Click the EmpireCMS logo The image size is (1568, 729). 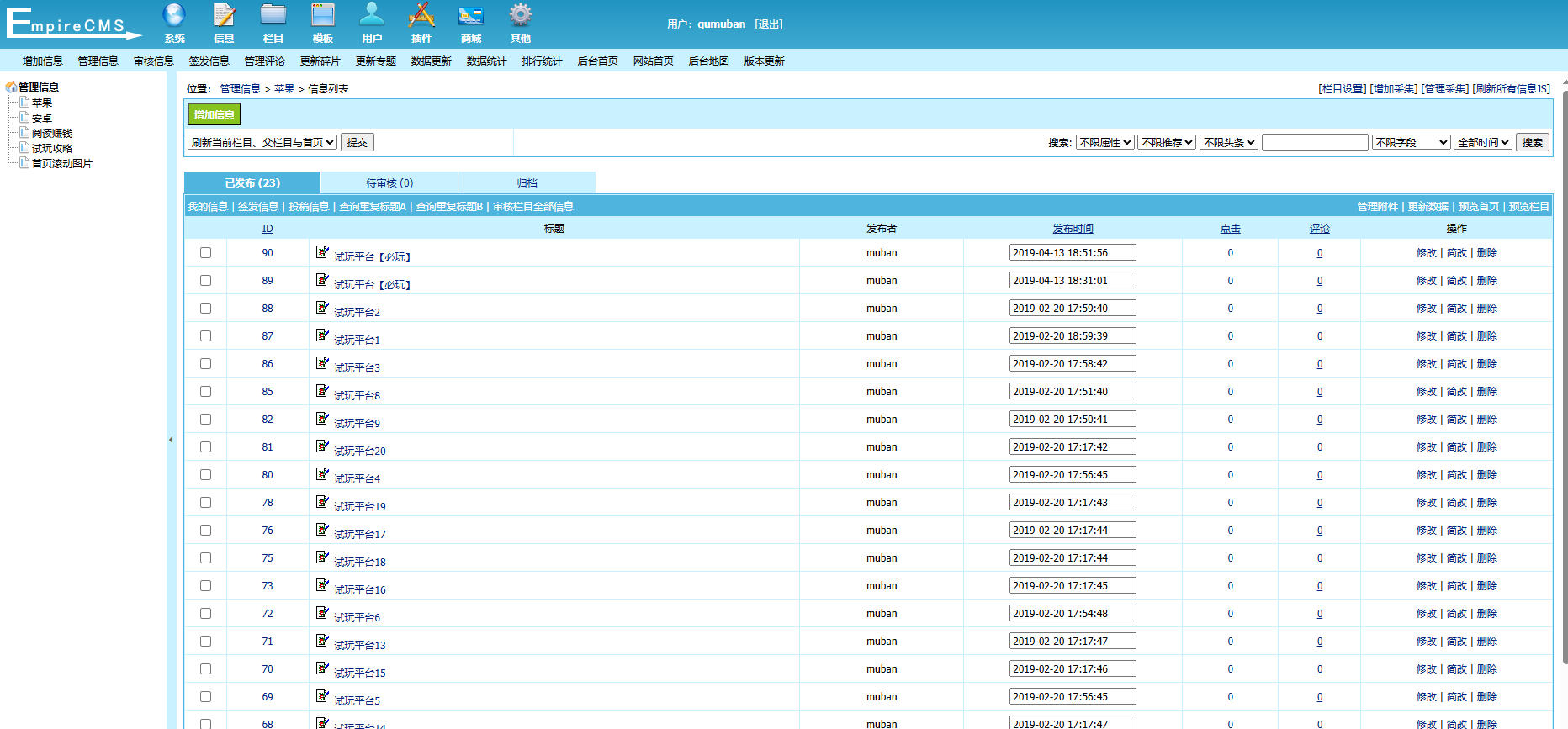coord(74,23)
